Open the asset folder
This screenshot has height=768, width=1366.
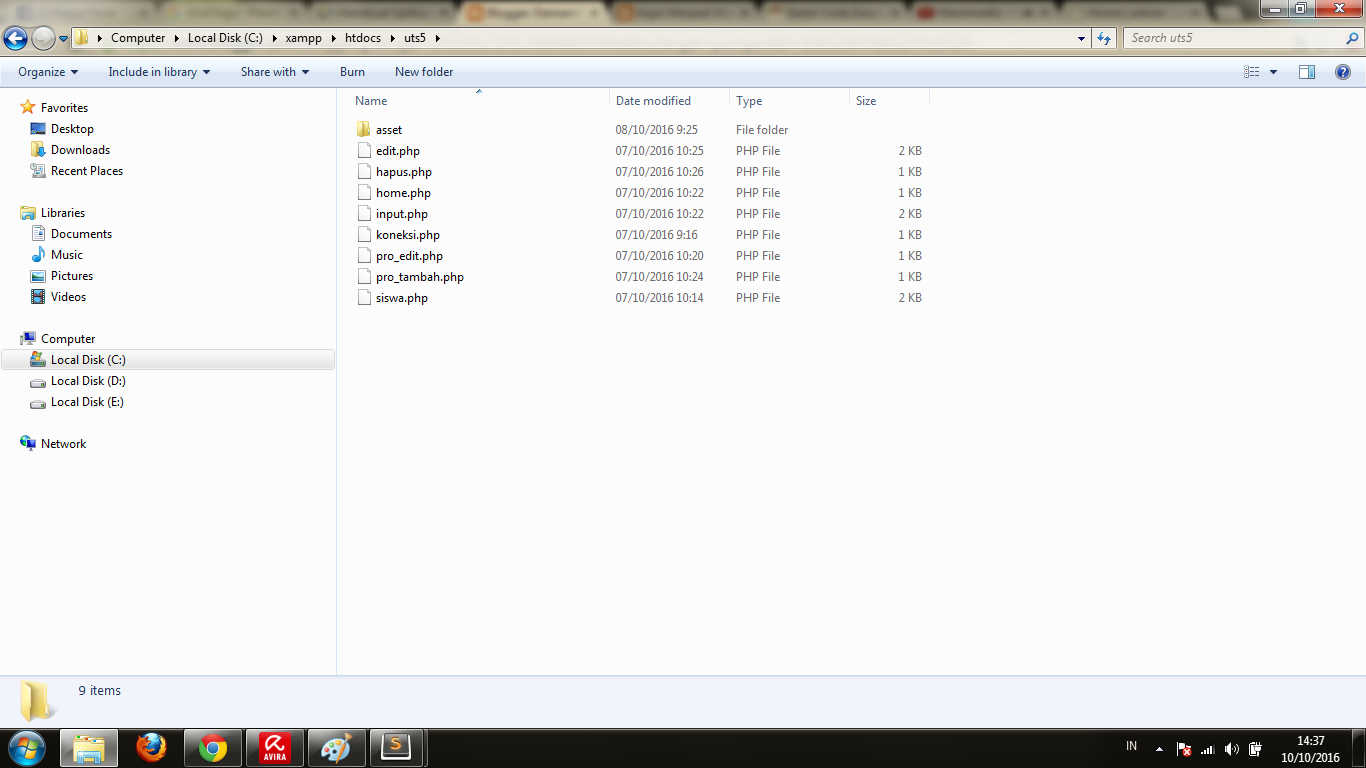pyautogui.click(x=389, y=129)
